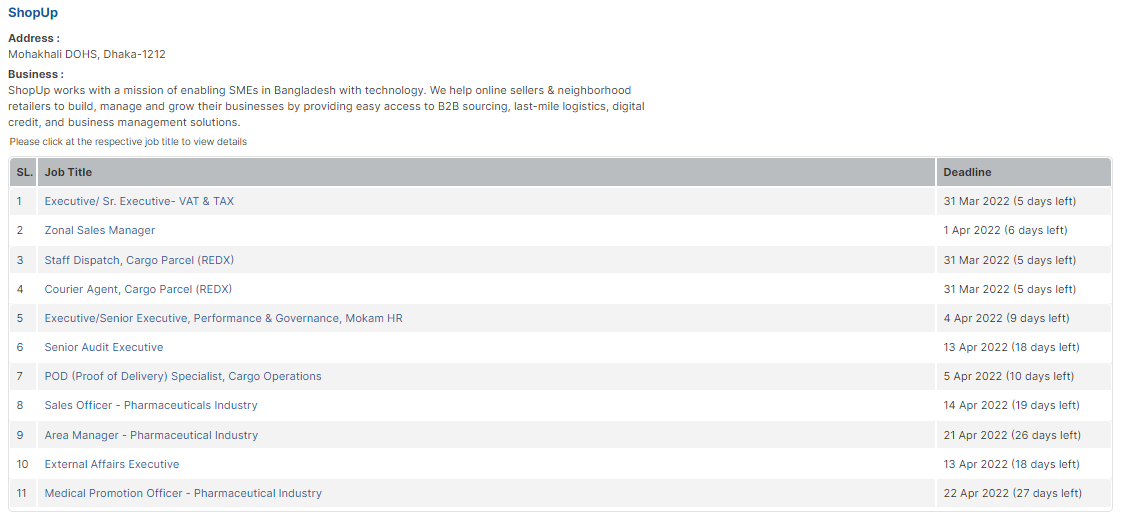This screenshot has width=1121, height=520.
Task: Click the Business label
Action: point(36,74)
